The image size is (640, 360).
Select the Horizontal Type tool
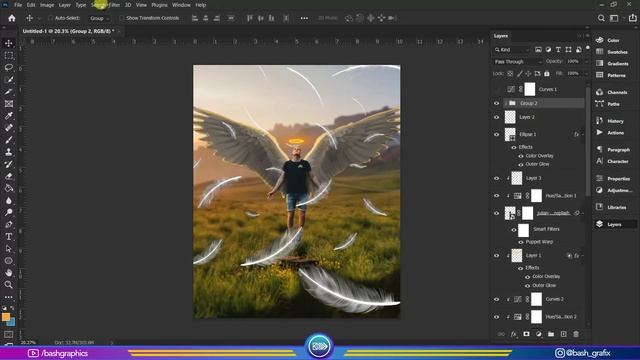9,237
